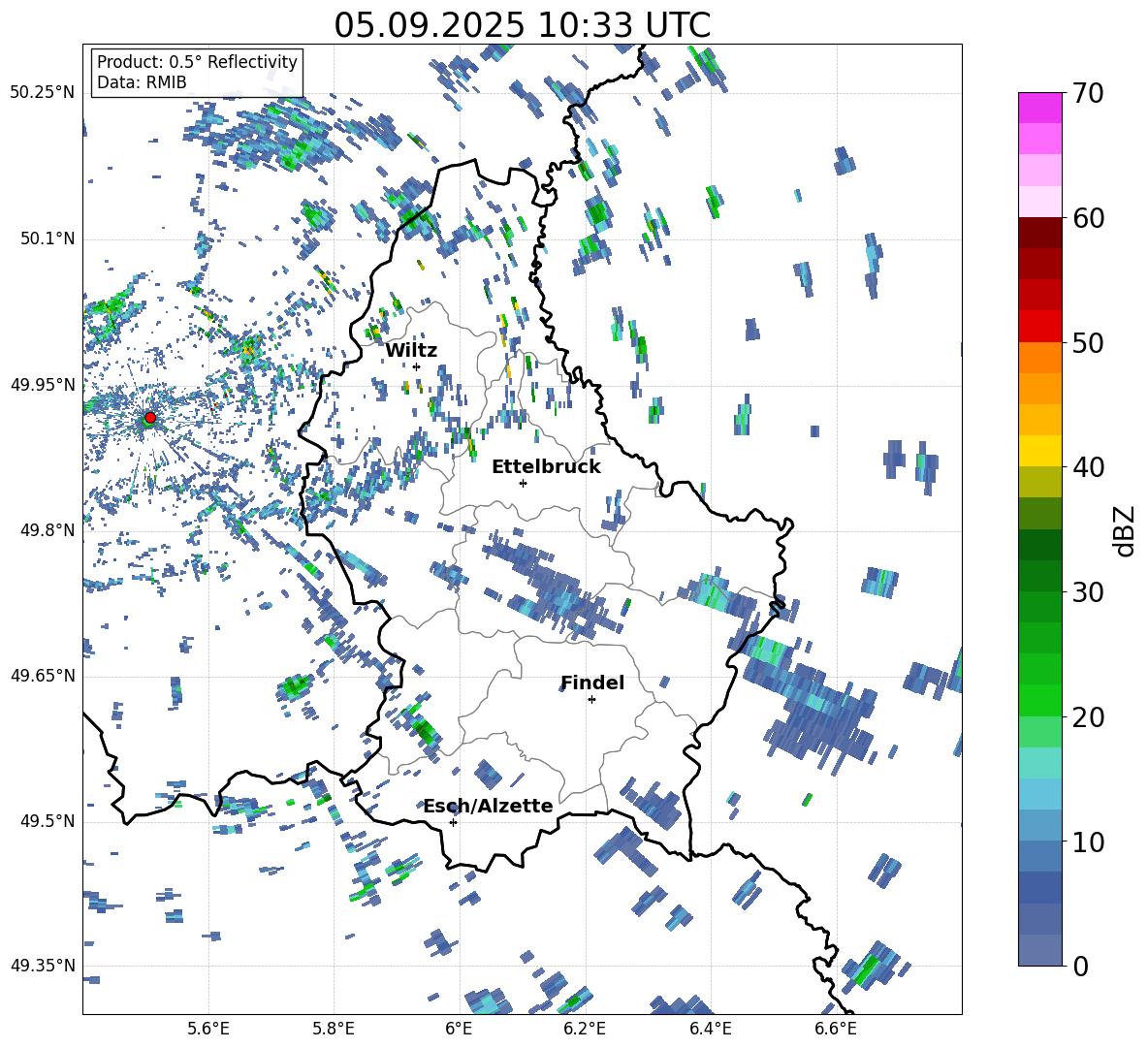This screenshot has width=1148, height=1048.
Task: Click the Ettelbruck station cross marker
Action: pyautogui.click(x=523, y=483)
